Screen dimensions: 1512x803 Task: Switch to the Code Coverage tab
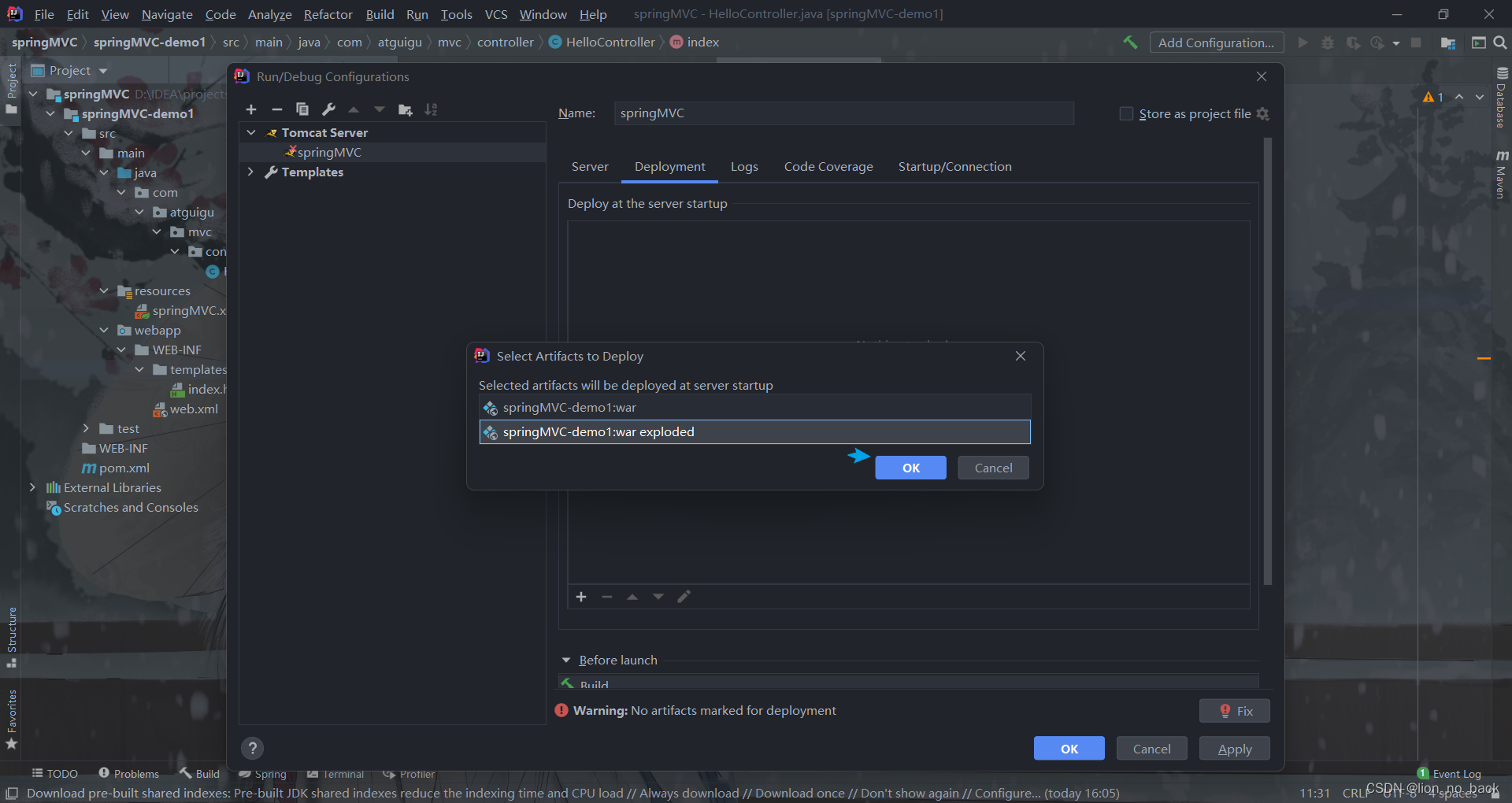click(828, 166)
